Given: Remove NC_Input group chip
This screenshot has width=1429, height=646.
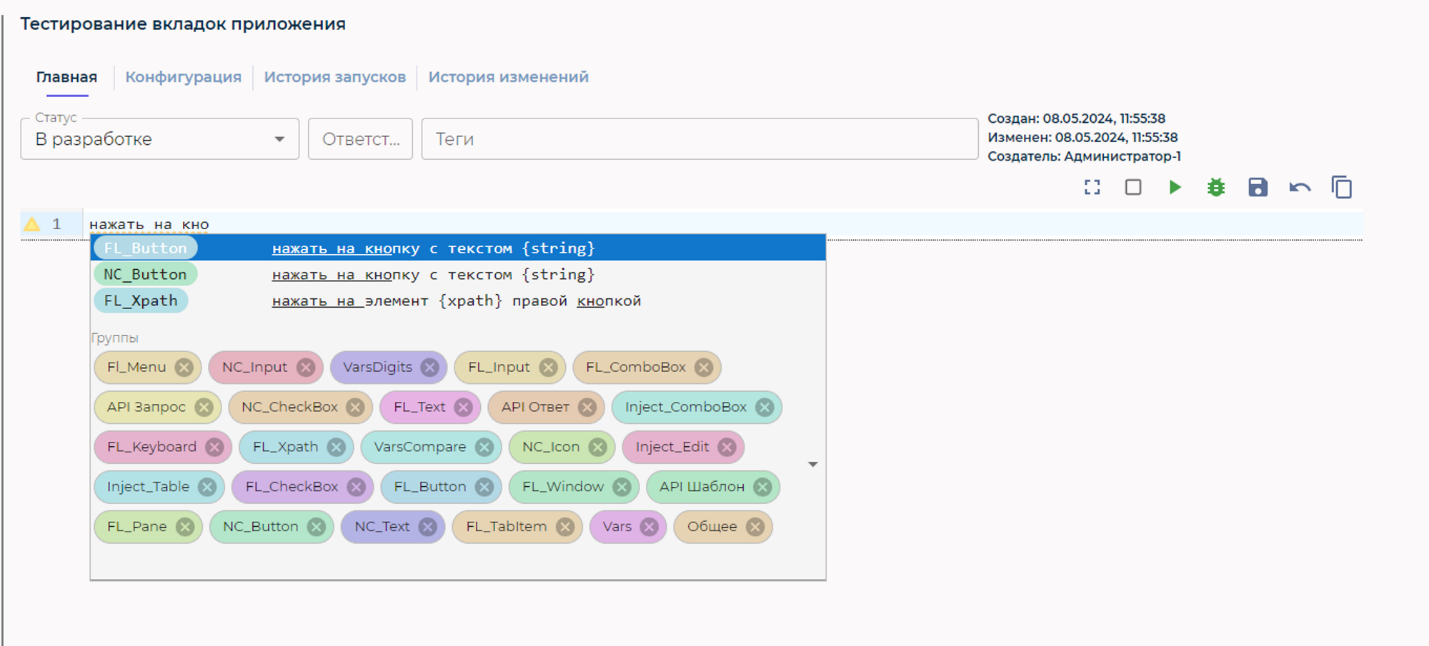Looking at the screenshot, I should [x=306, y=367].
